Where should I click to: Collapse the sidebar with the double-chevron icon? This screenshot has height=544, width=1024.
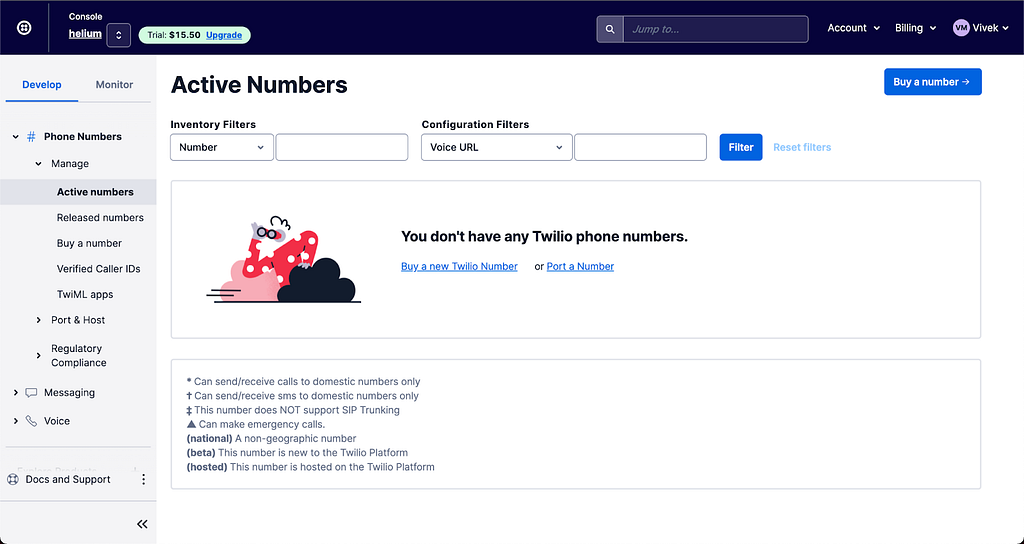click(142, 524)
